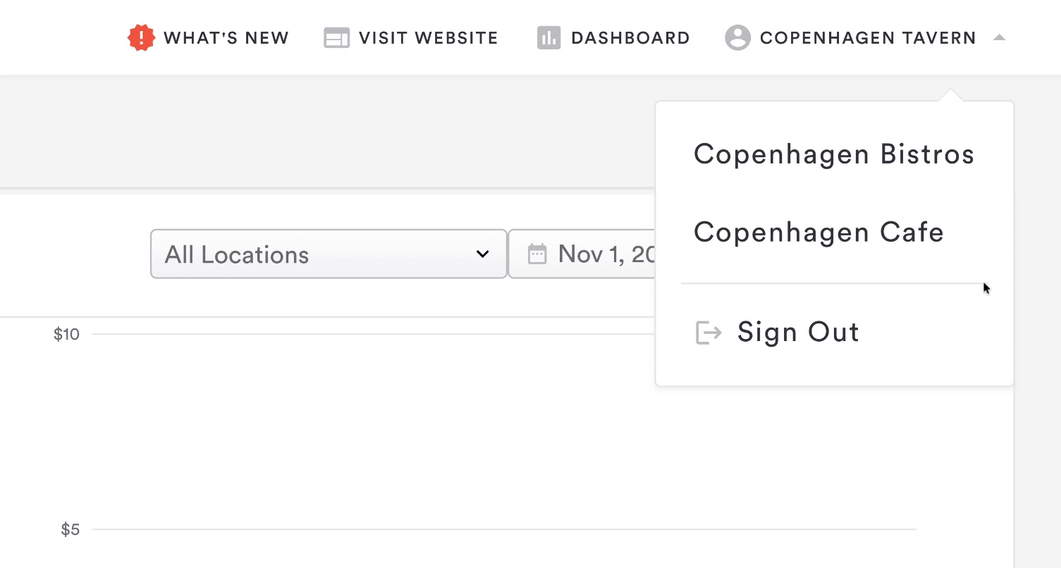Open the What's New text link
This screenshot has width=1061, height=568.
[226, 38]
